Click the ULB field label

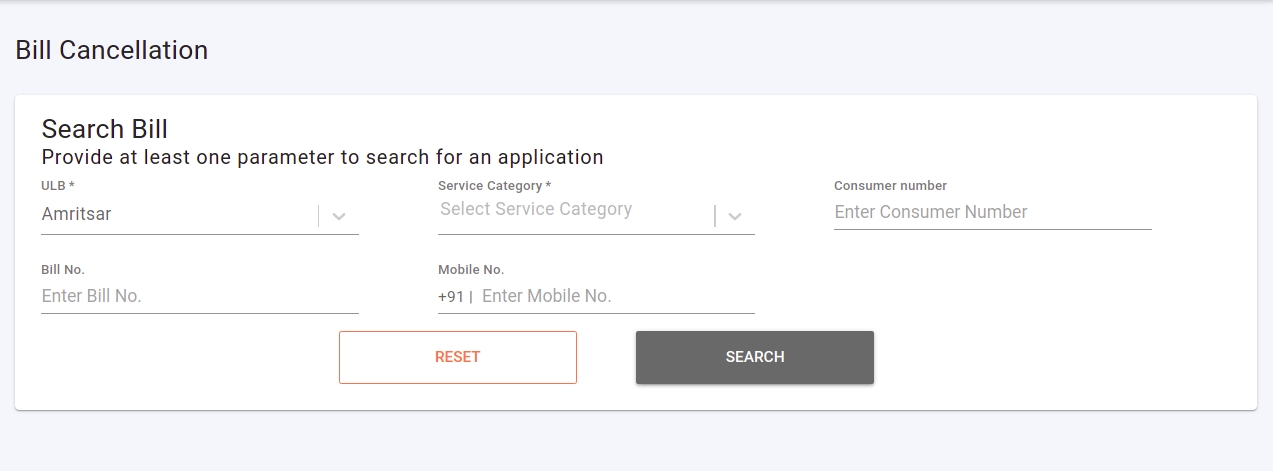coord(58,186)
